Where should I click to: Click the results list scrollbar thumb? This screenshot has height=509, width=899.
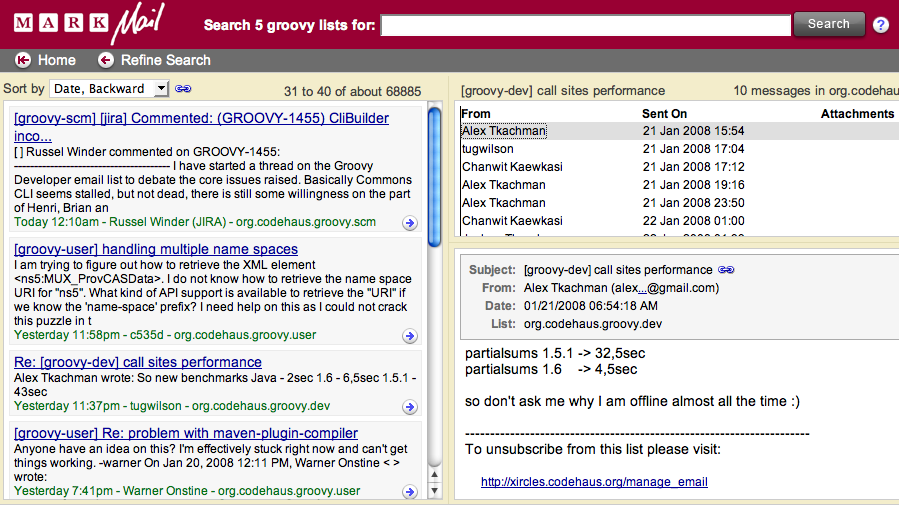pos(435,177)
